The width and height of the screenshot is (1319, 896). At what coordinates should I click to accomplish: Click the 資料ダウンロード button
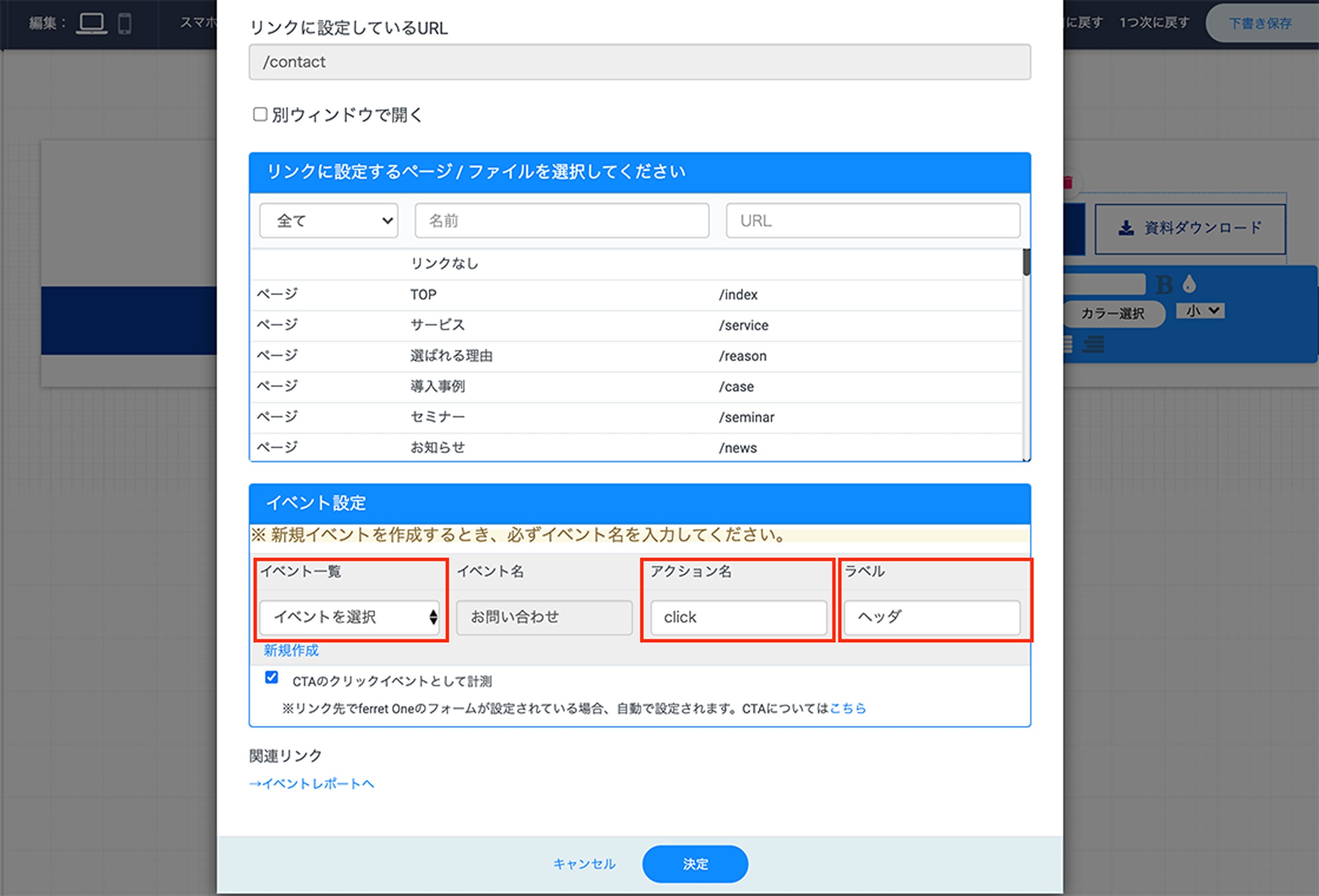pos(1190,229)
